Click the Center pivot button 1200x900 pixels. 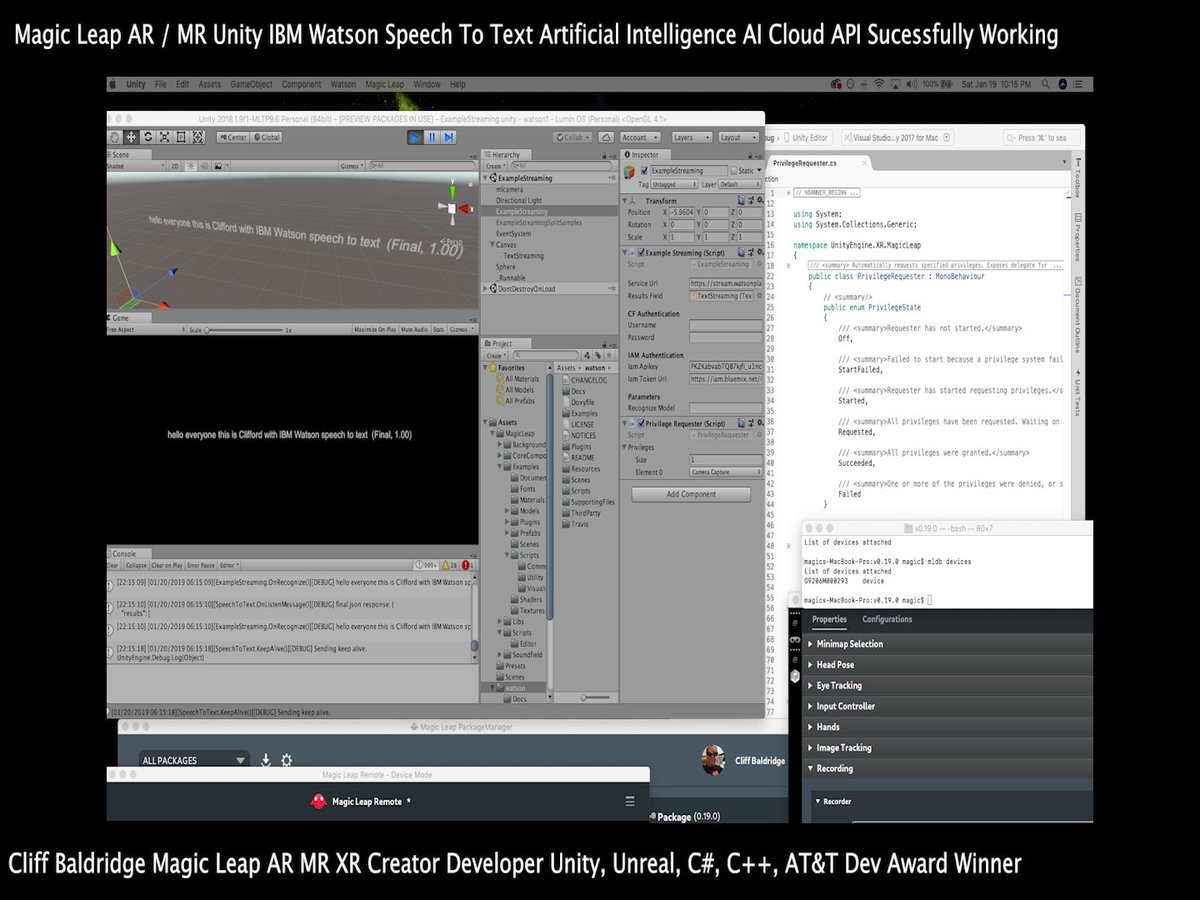pos(234,137)
